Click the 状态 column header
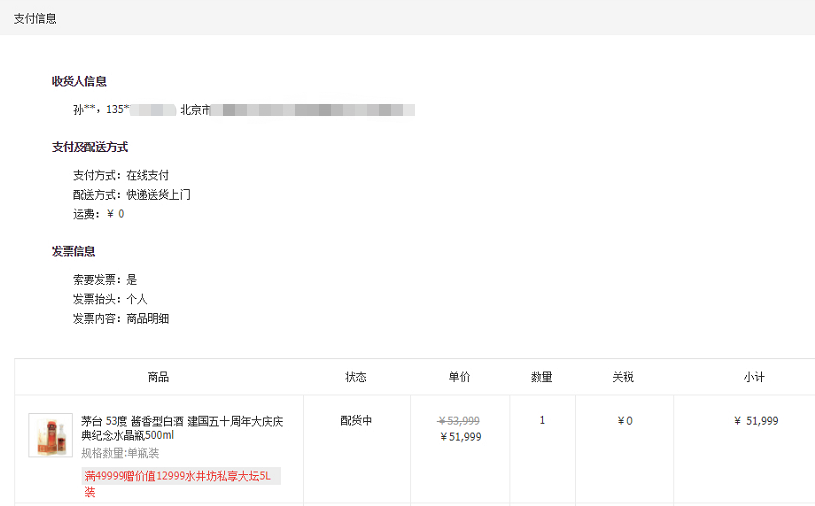The height and width of the screenshot is (506, 815). point(356,377)
